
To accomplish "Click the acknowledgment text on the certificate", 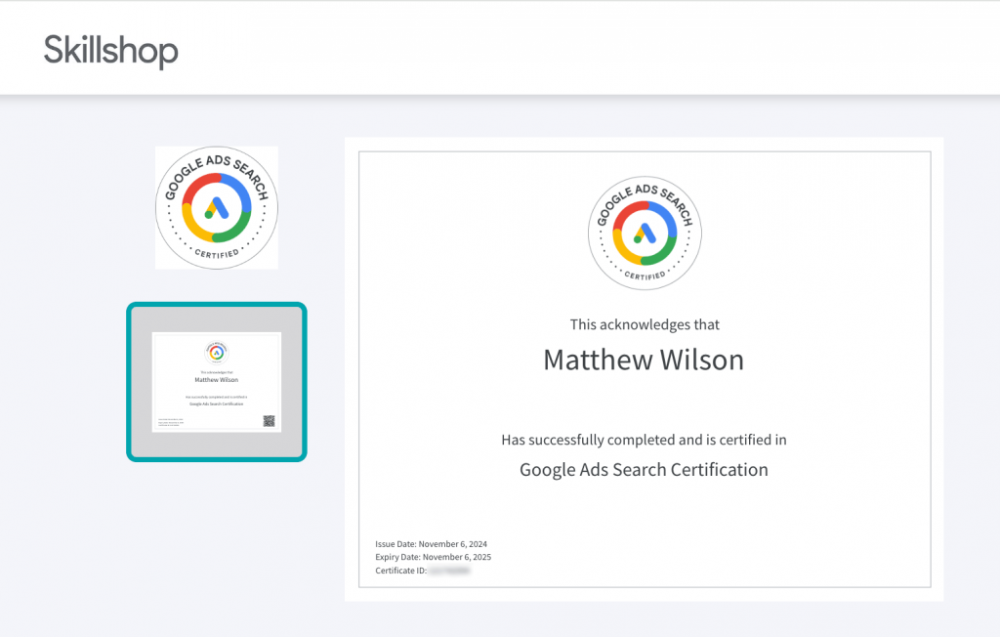I will point(643,324).
